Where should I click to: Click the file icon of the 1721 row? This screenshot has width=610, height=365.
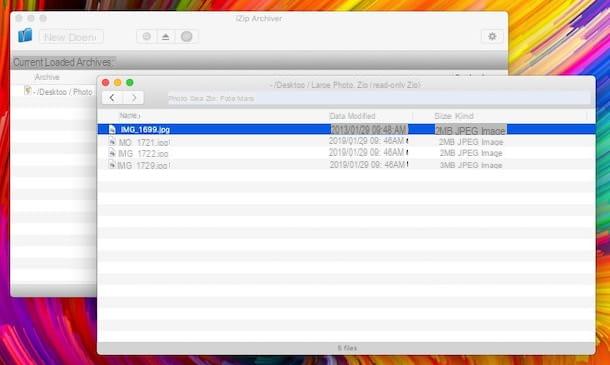pyautogui.click(x=112, y=141)
